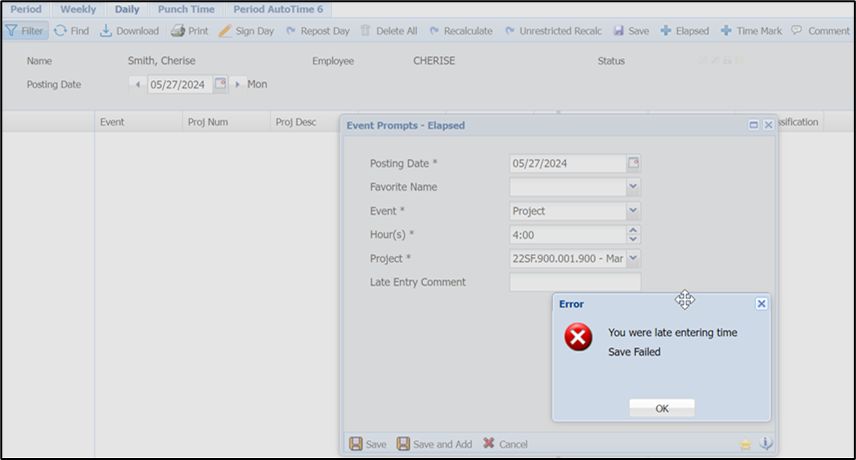Click the Late Entry Comment field

[574, 283]
